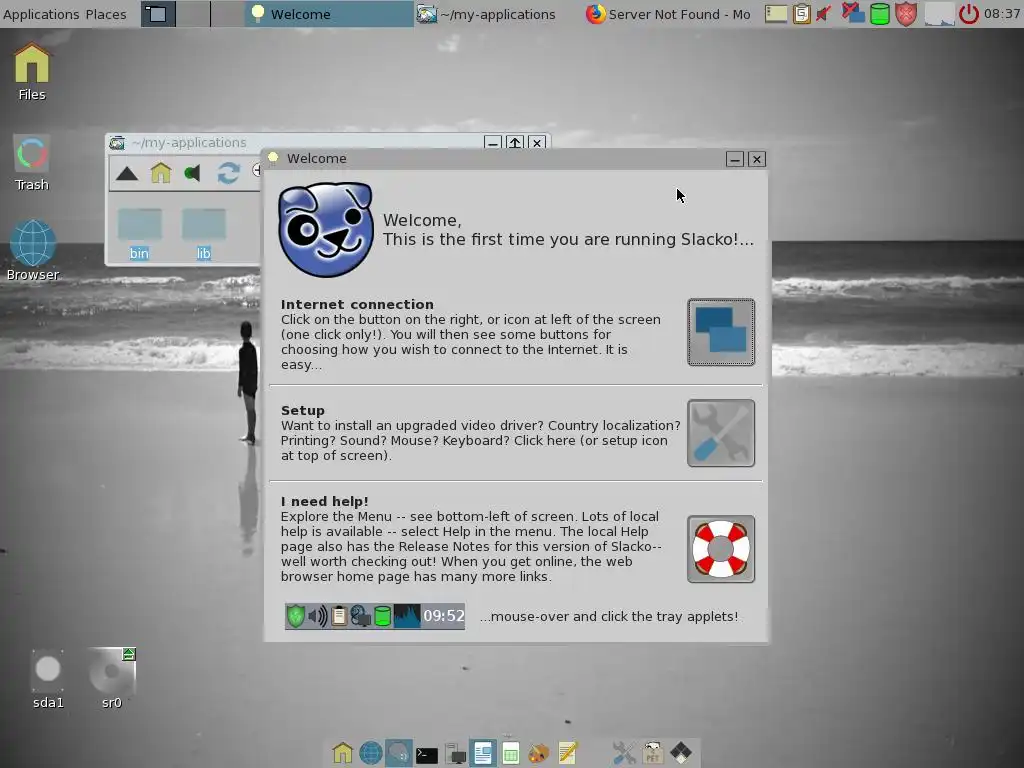Open the PET package manager in the dock
This screenshot has width=1024, height=768.
(x=652, y=753)
